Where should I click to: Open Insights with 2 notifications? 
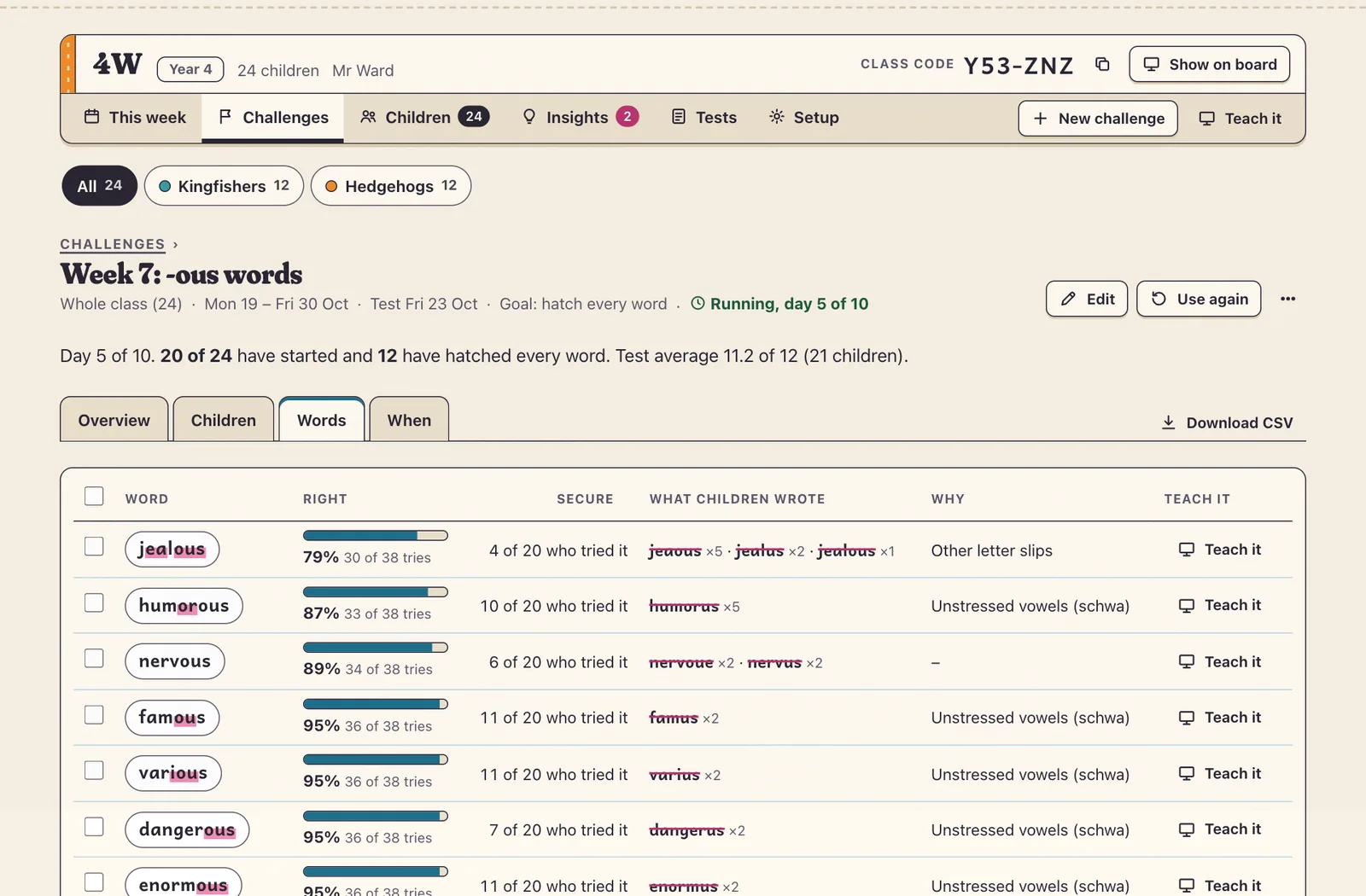pos(581,118)
